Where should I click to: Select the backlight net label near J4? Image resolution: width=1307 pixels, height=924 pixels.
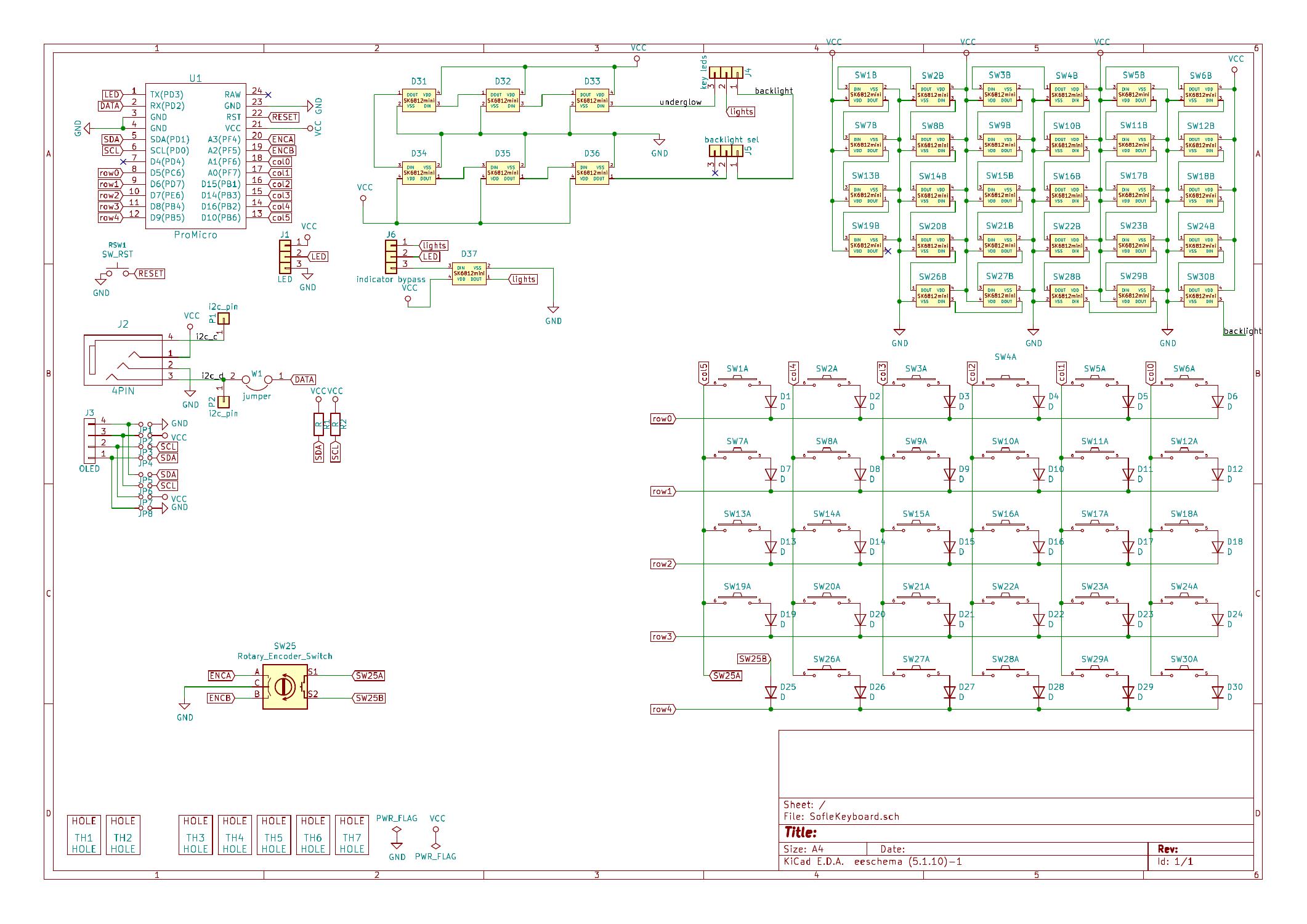[x=775, y=90]
